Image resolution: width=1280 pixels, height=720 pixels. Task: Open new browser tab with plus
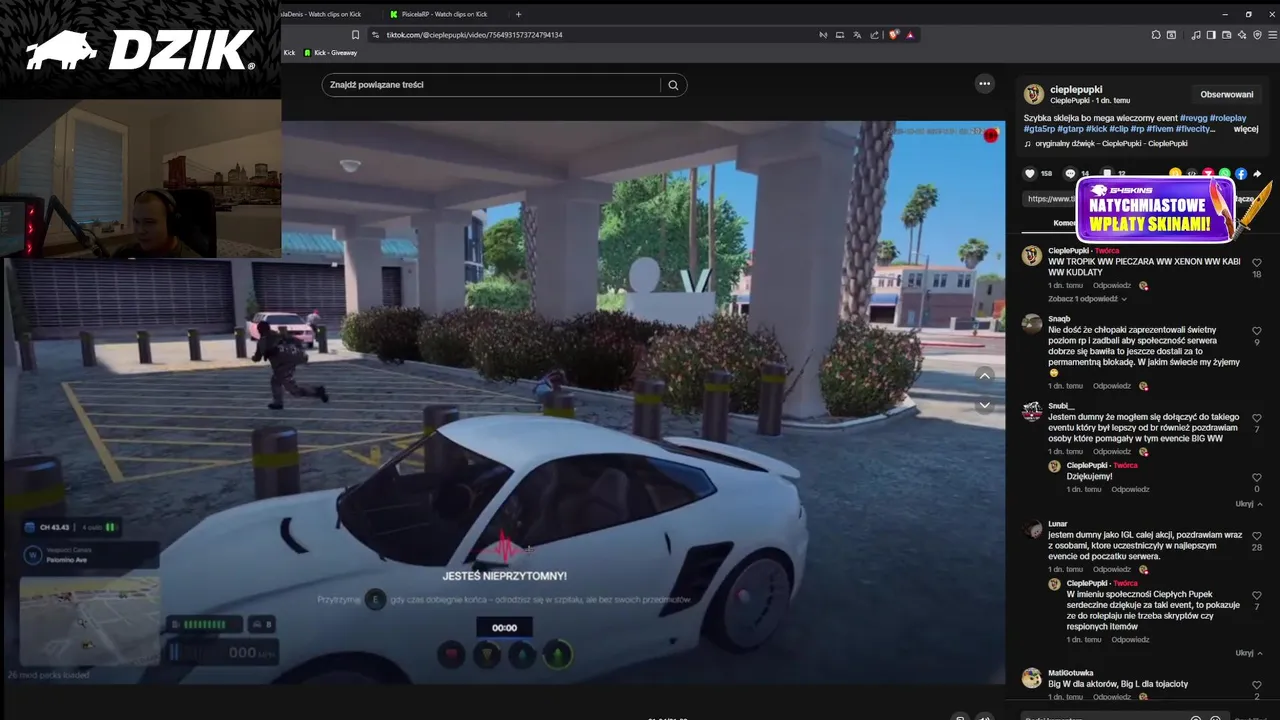[x=518, y=14]
